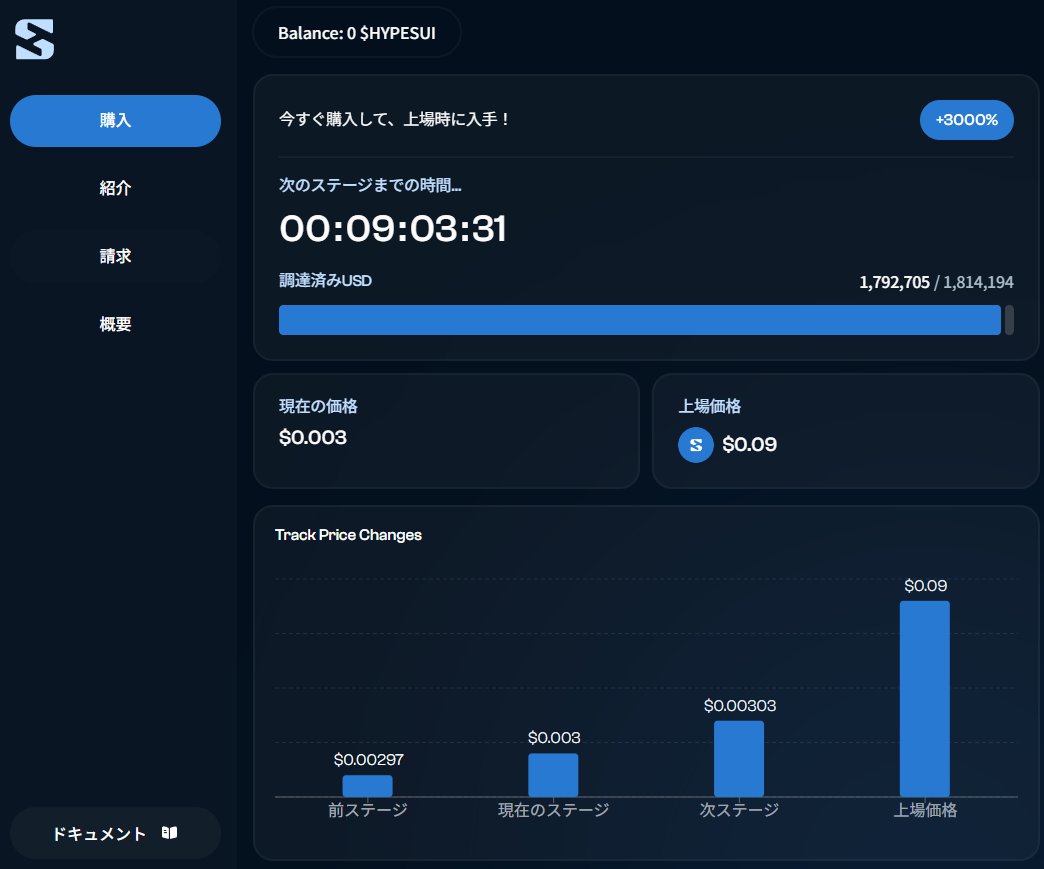Click the 上場価格 card
The image size is (1044, 869).
pos(845,430)
